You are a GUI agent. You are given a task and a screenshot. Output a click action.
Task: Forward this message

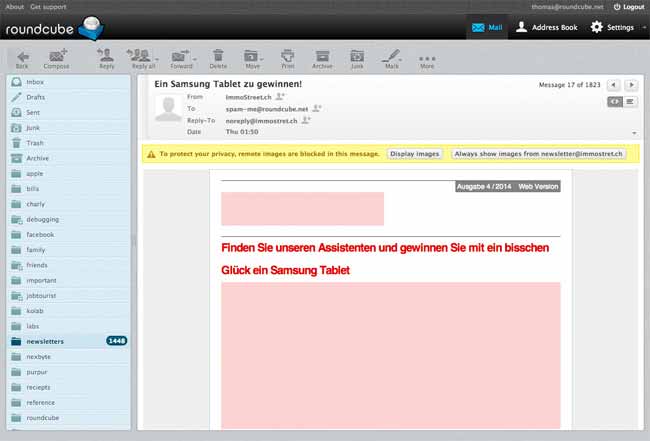tap(180, 59)
